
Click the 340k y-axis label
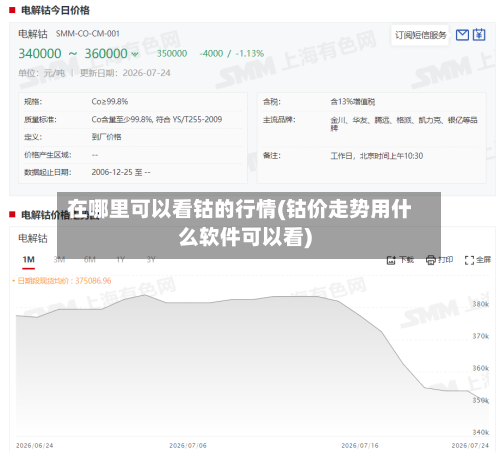pos(480,432)
